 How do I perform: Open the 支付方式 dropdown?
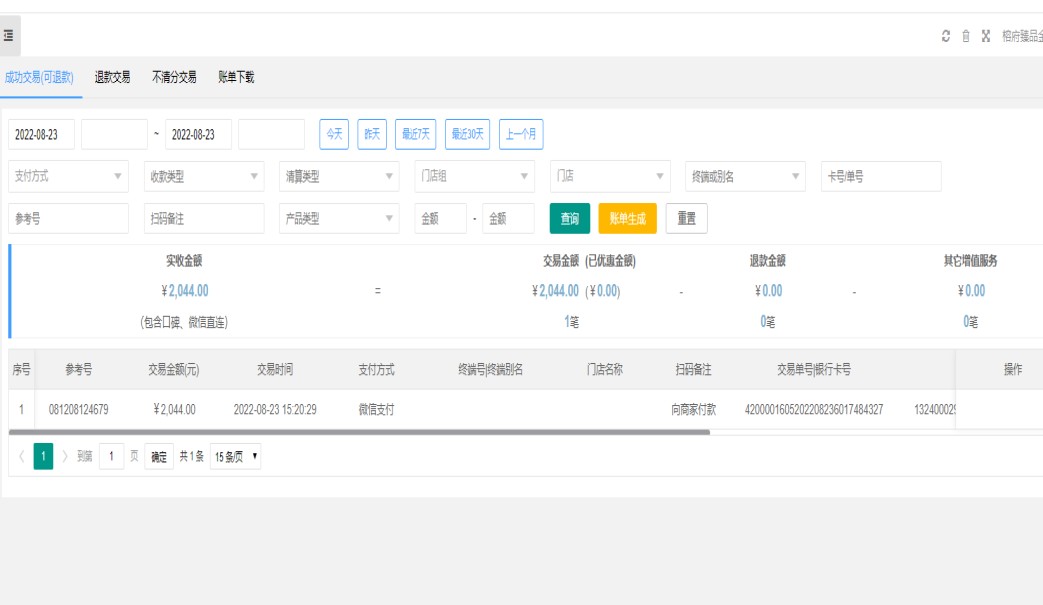pos(69,176)
